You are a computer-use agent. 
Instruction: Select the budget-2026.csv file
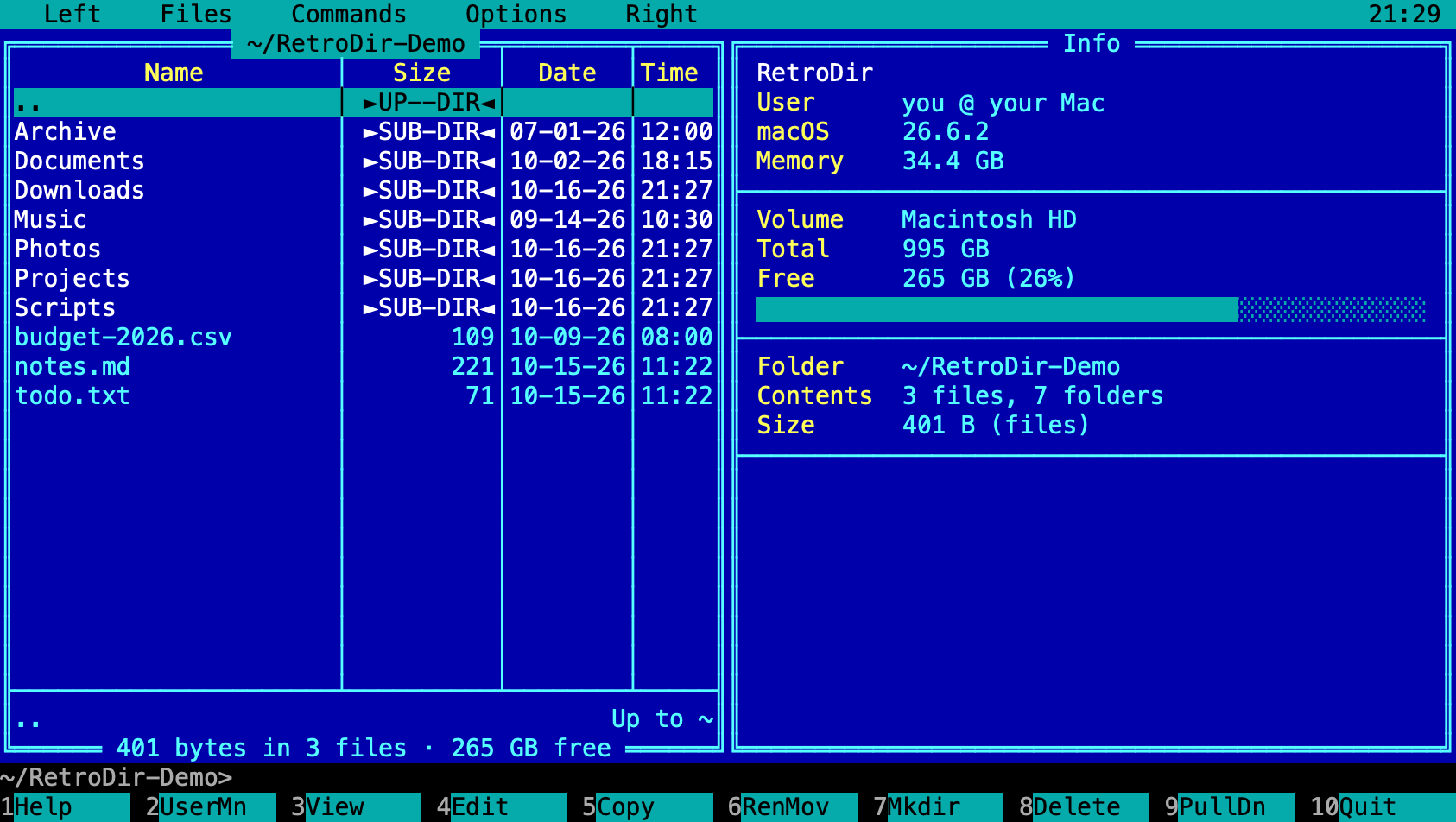point(364,338)
